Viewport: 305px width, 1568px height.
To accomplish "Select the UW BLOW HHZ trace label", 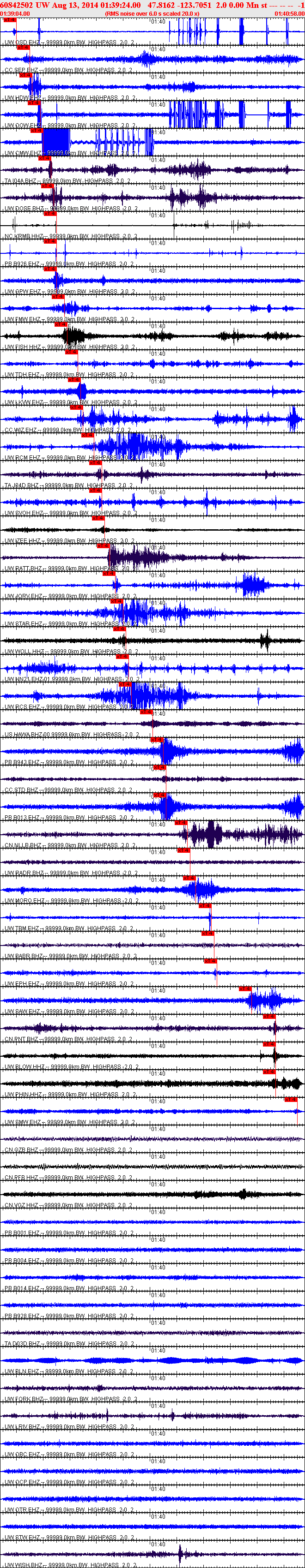I will point(71,1067).
